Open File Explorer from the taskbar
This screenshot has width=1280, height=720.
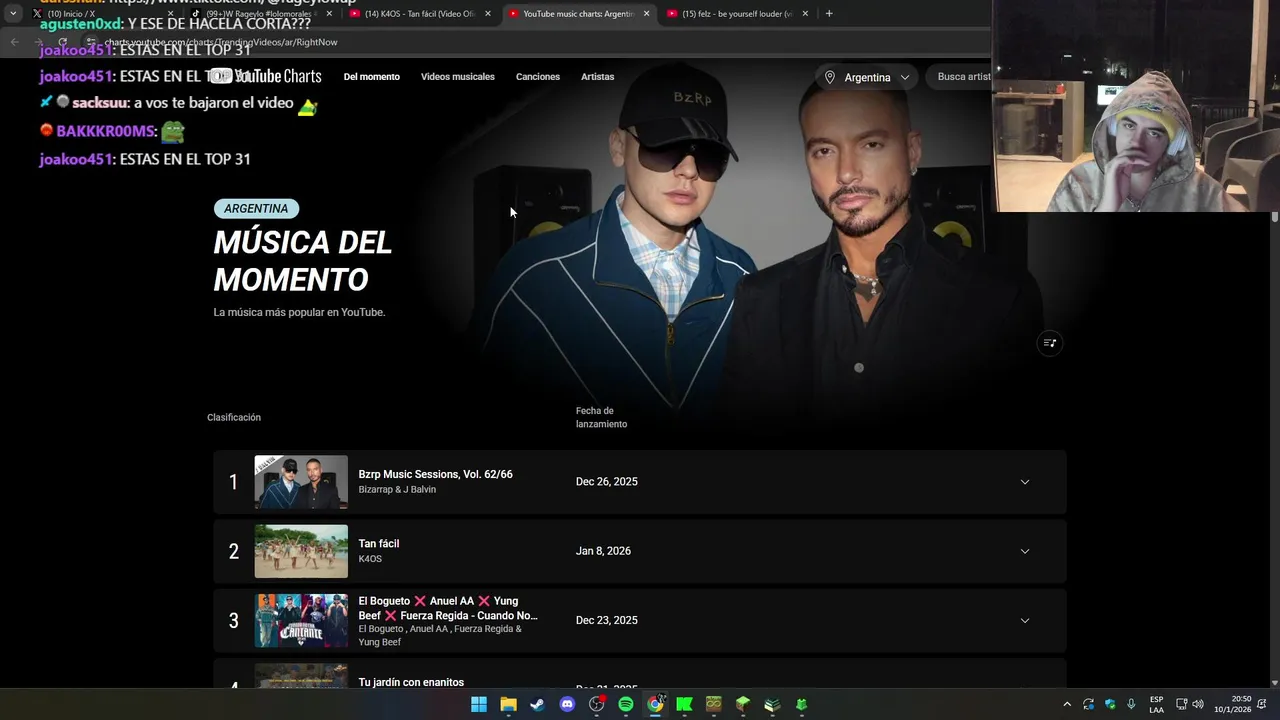[509, 704]
